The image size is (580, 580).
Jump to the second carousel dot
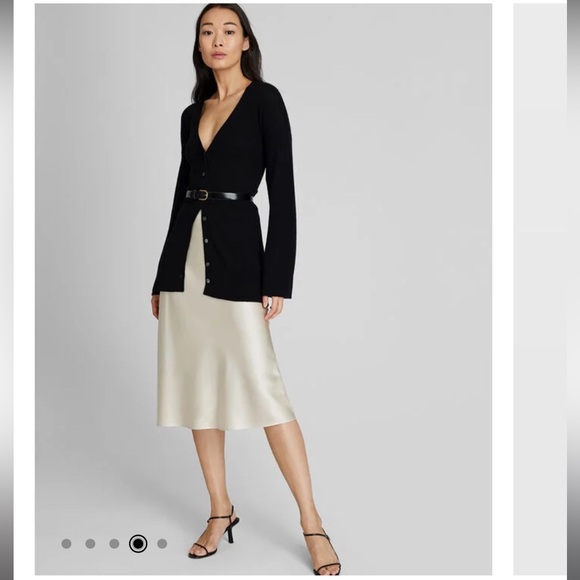pos(90,543)
